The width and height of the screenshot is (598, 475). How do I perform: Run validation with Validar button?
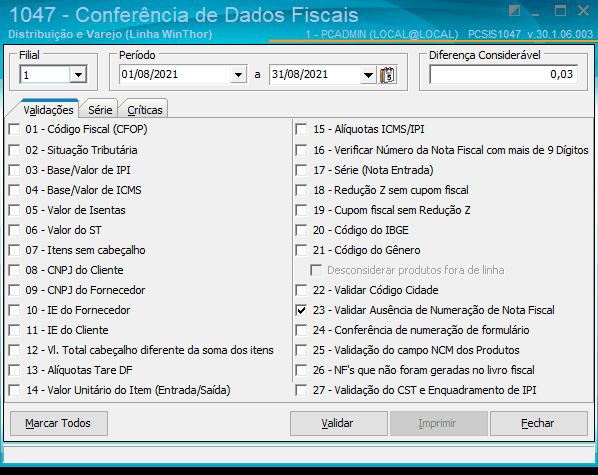pos(339,423)
